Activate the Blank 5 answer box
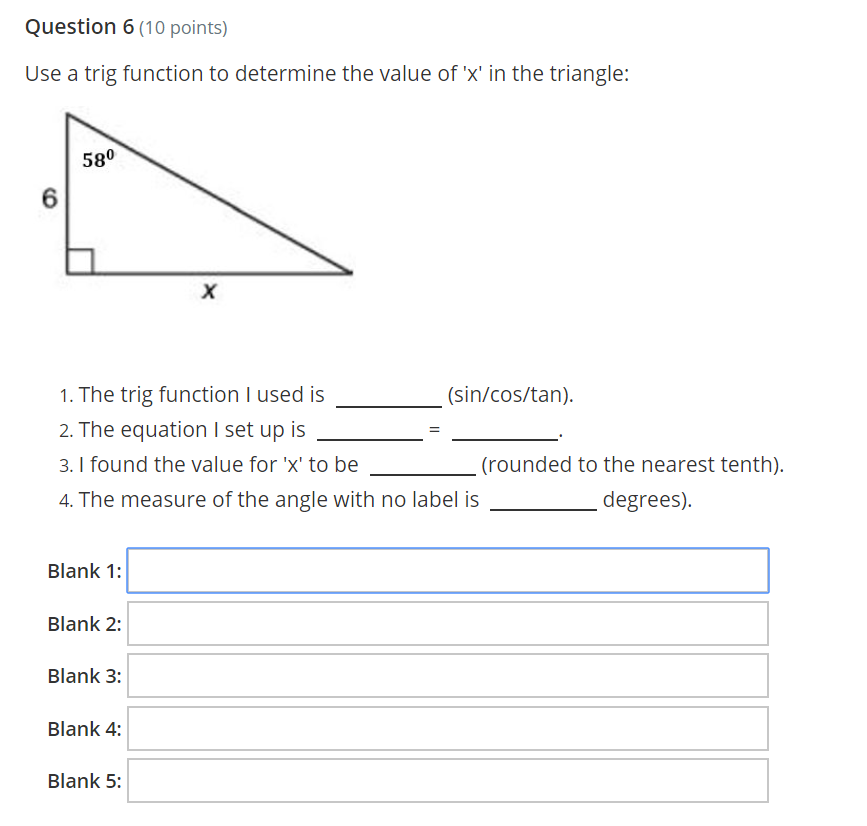Viewport: 867px width, 826px height. (x=447, y=781)
